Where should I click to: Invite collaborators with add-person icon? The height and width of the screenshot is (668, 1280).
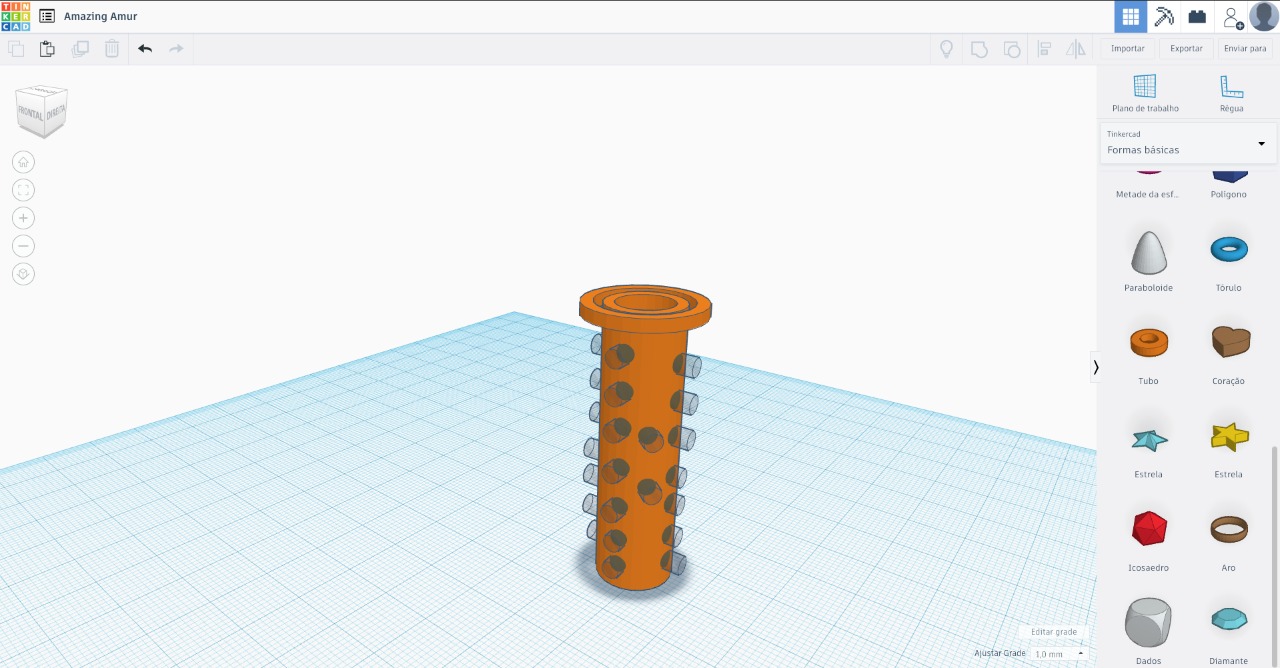(x=1232, y=17)
